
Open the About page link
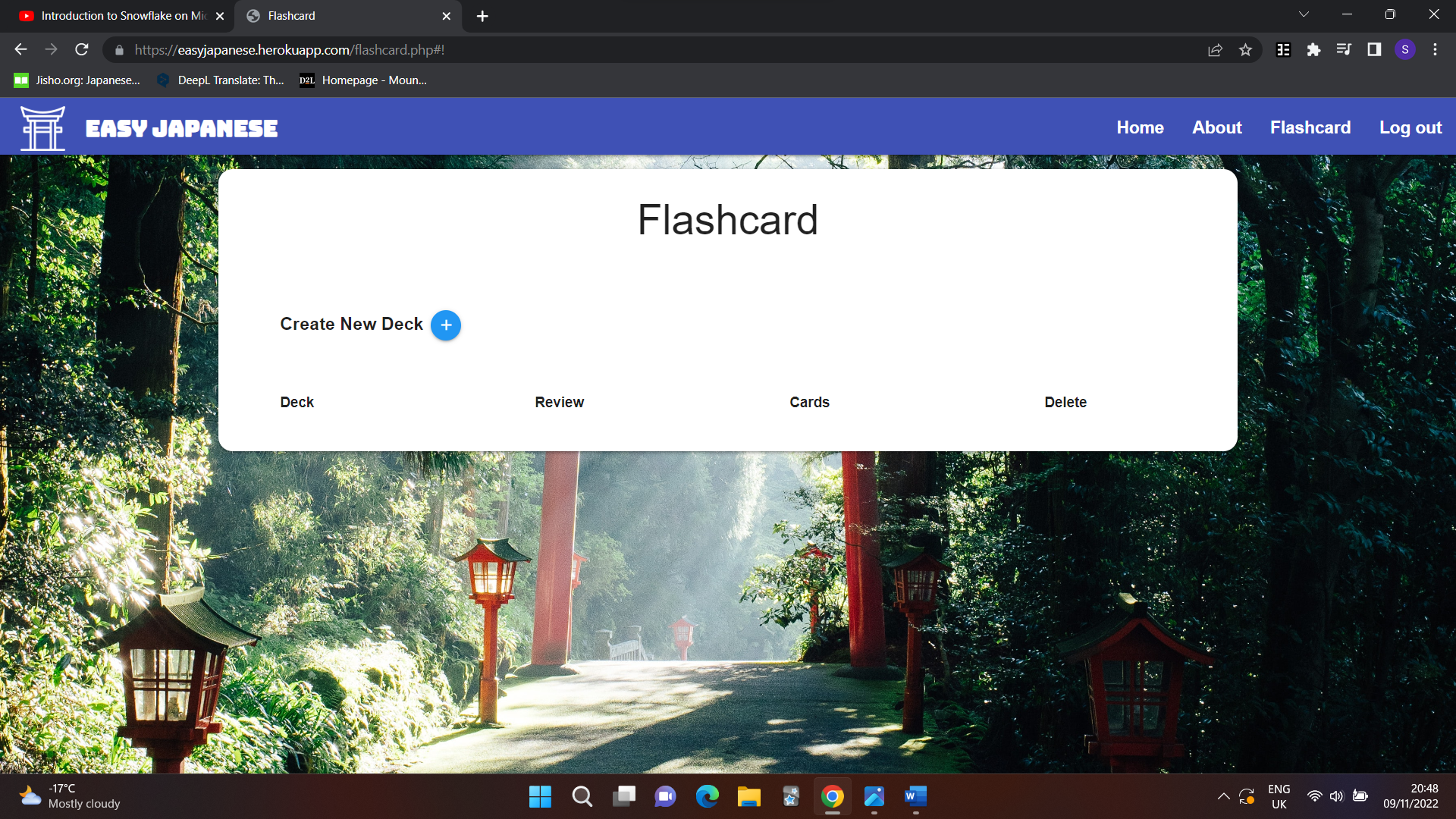[x=1216, y=127]
